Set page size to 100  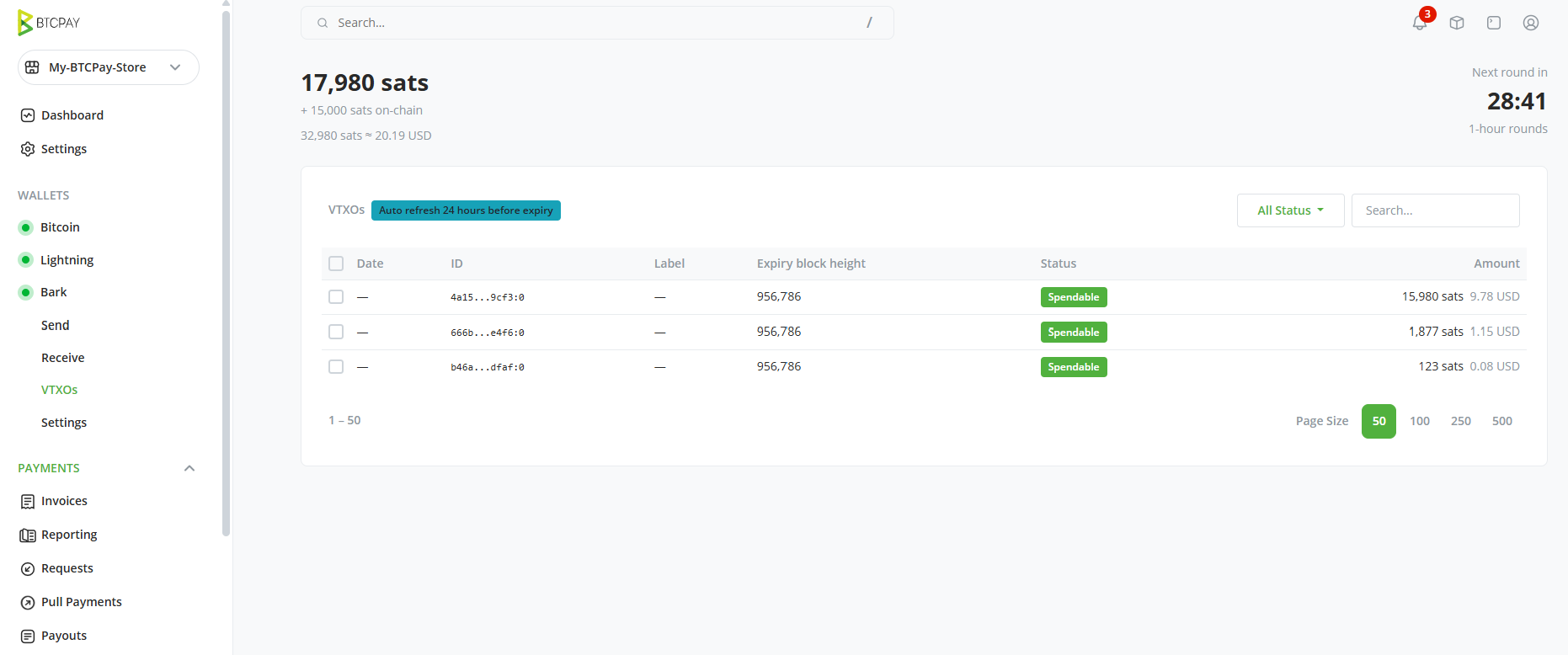click(1420, 421)
